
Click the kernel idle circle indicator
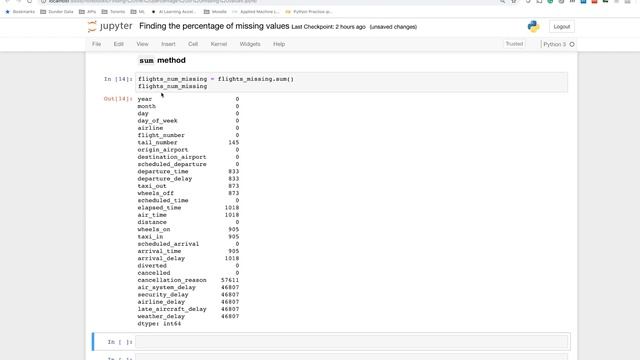click(572, 44)
